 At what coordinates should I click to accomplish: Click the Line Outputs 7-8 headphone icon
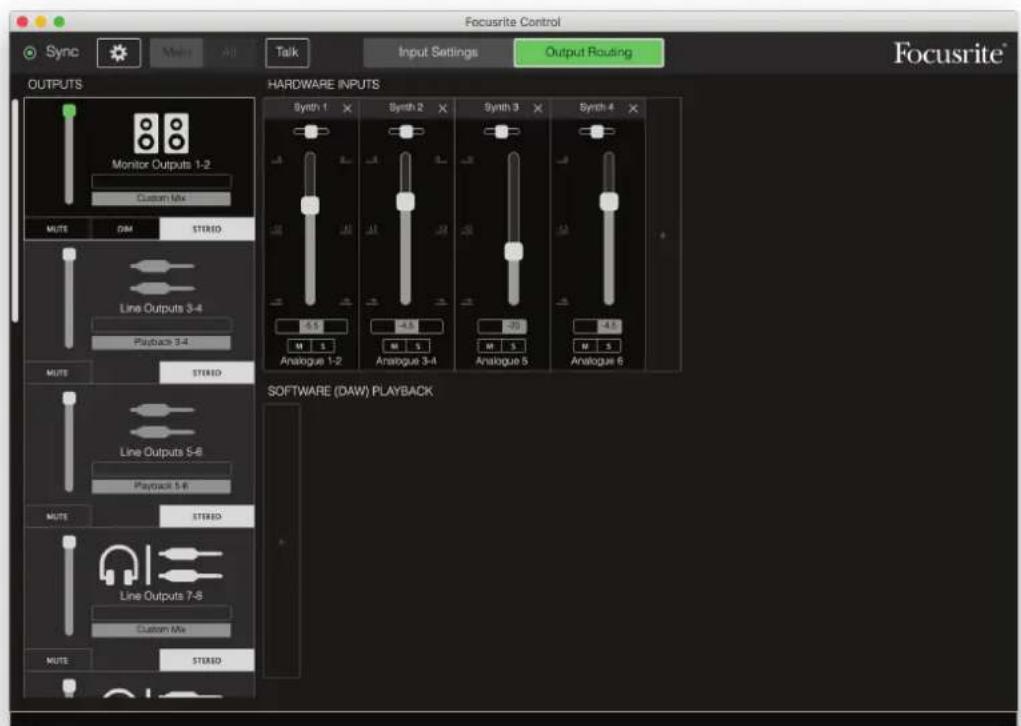[119, 565]
